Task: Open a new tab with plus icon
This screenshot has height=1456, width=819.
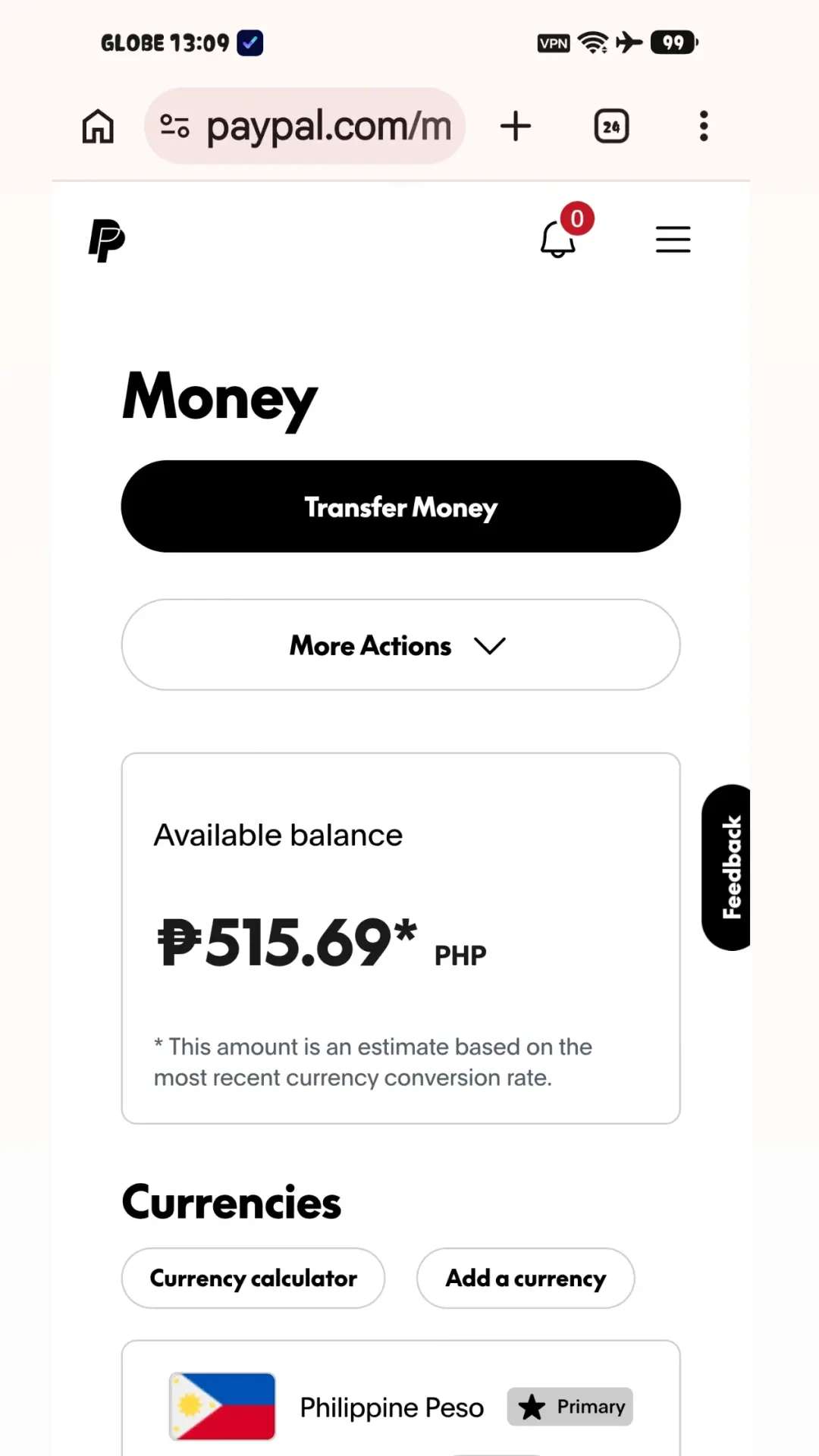Action: coord(516,126)
